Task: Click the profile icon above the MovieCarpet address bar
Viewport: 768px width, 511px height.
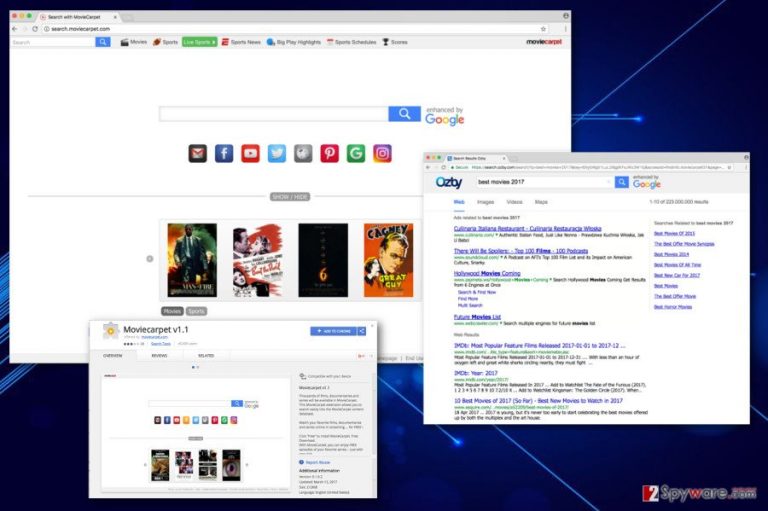Action: coord(566,16)
